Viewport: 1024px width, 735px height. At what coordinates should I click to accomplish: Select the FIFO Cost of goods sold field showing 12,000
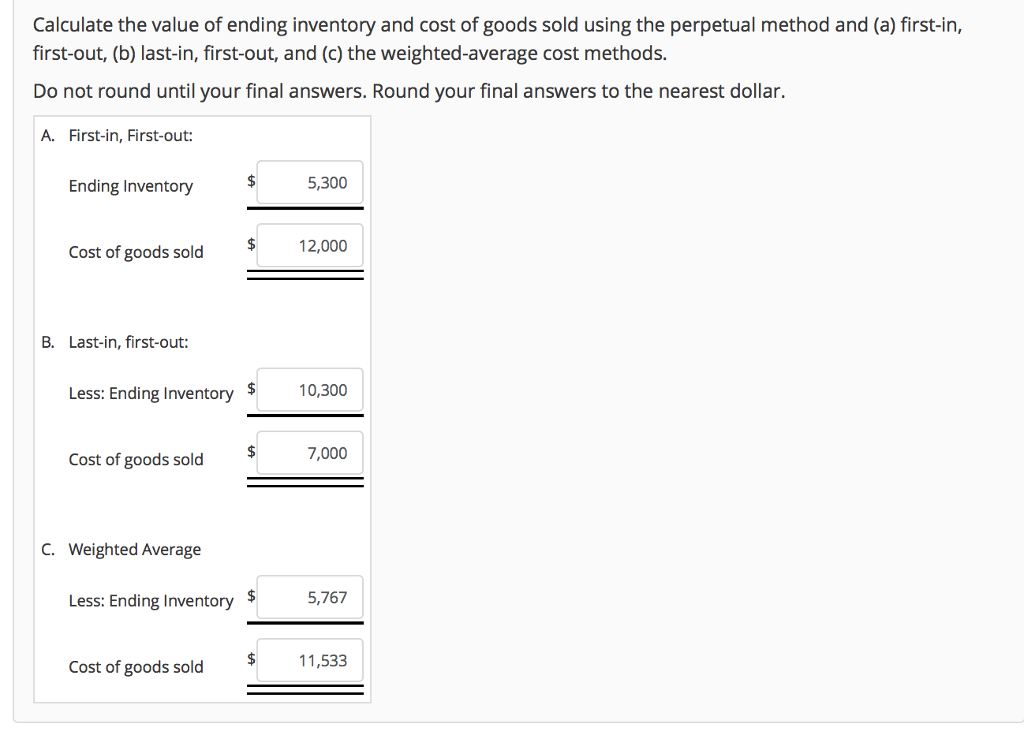[309, 246]
